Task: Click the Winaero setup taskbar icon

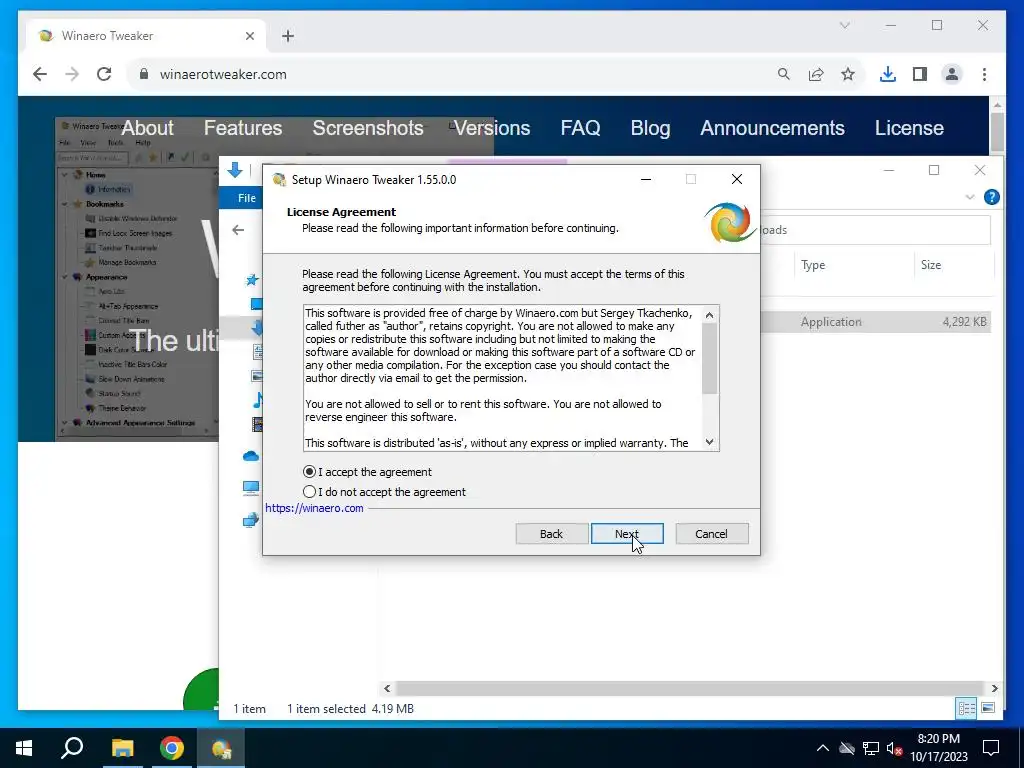Action: 221,748
